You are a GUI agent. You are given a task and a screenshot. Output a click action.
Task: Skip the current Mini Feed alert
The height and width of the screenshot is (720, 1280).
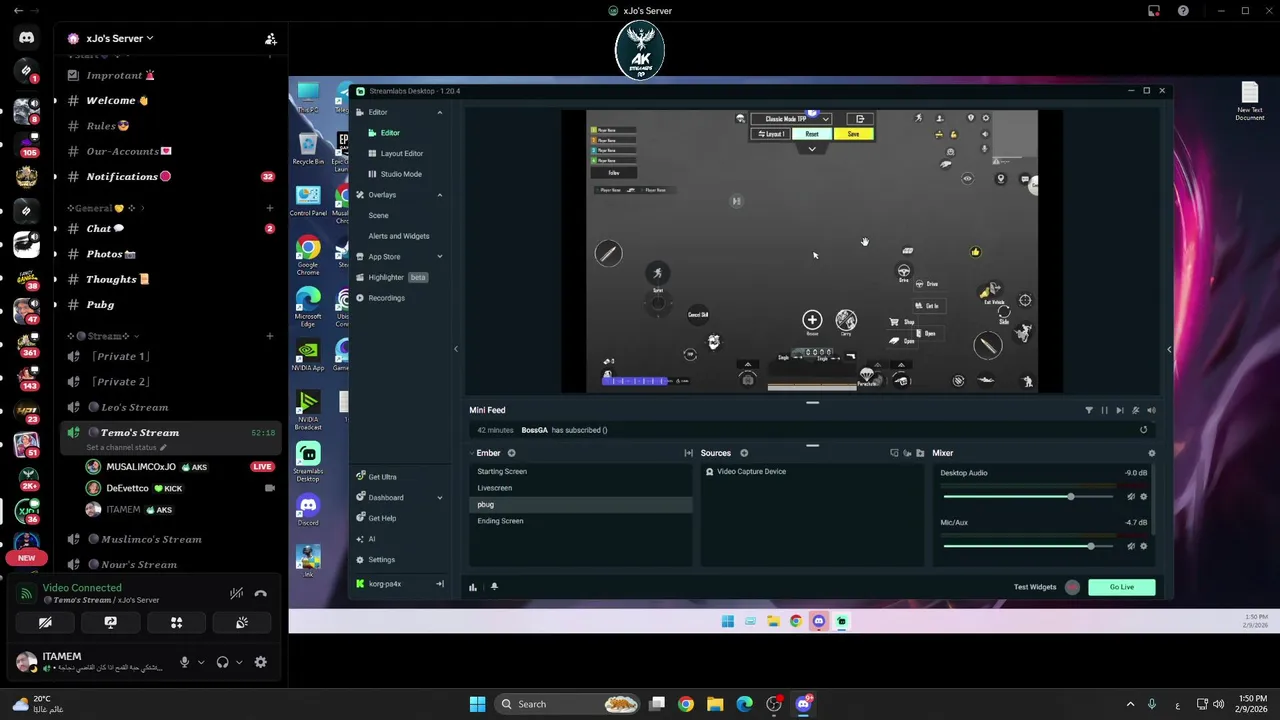click(x=1120, y=410)
